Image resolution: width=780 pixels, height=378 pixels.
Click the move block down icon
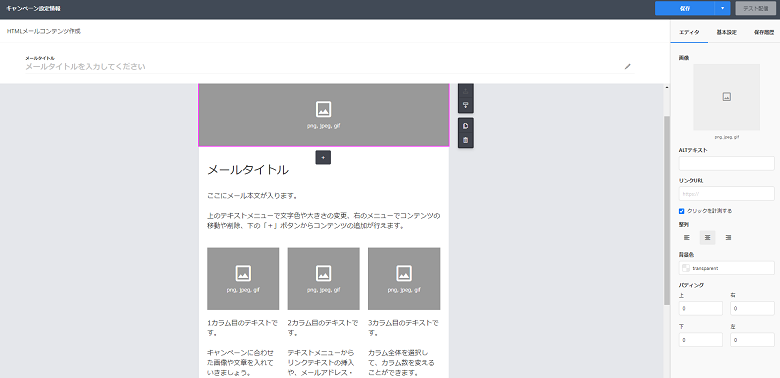466,105
